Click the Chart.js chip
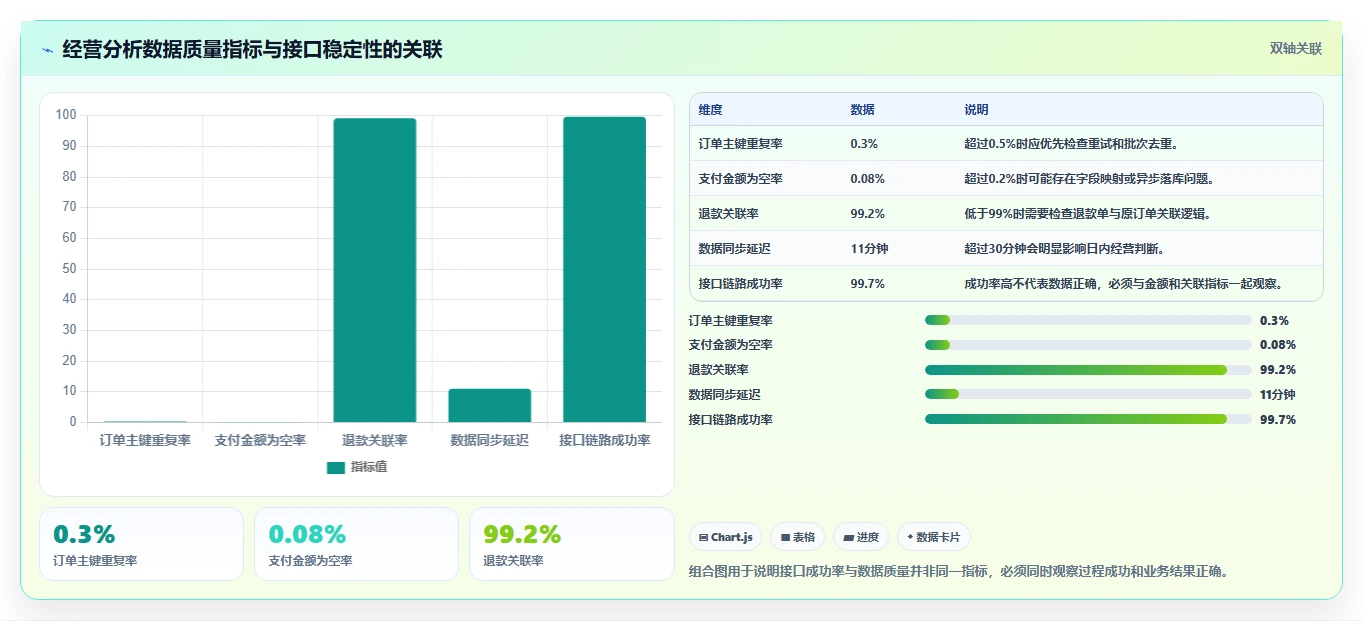Image resolution: width=1363 pixels, height=621 pixels. [725, 537]
